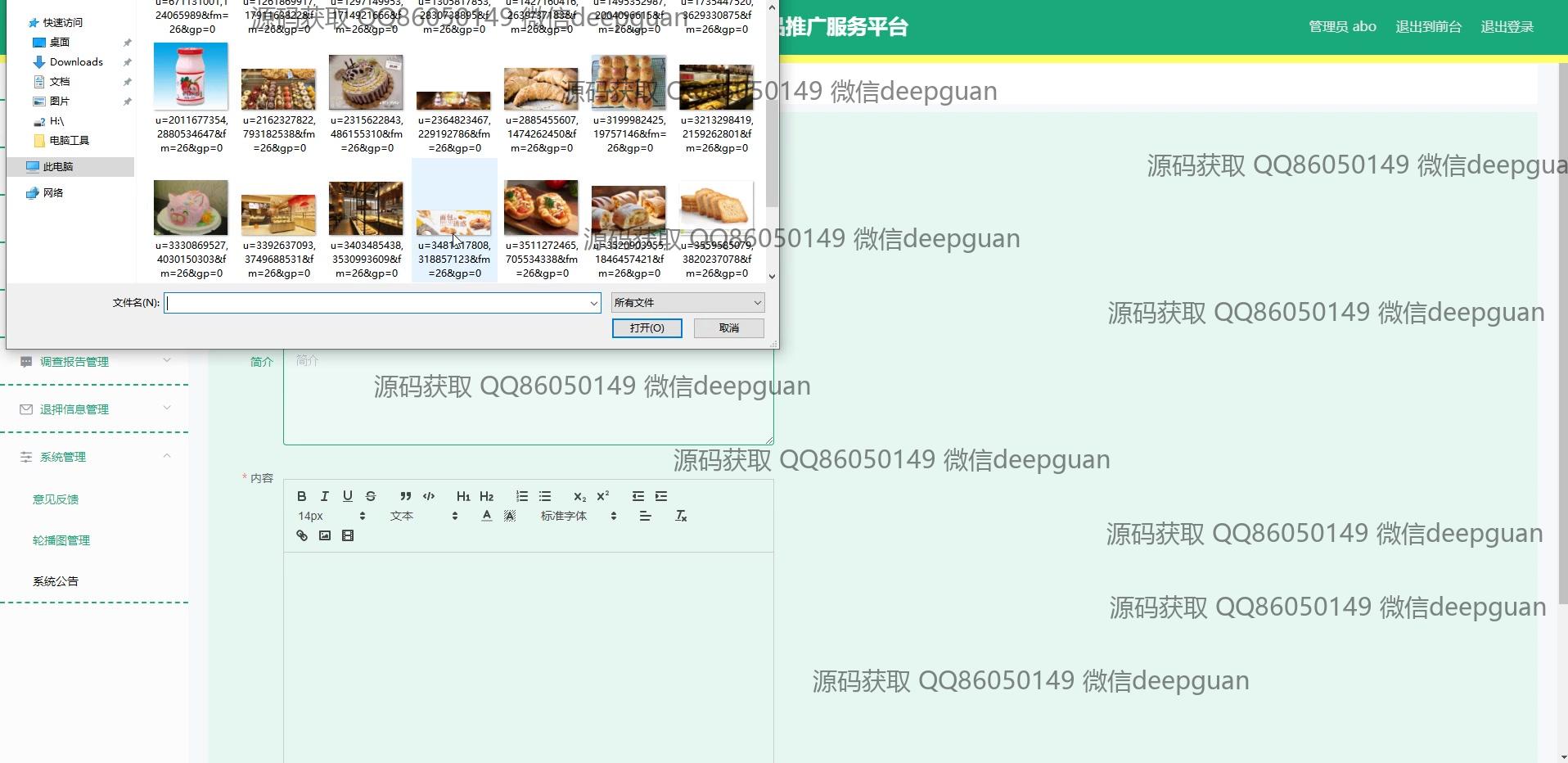Open the 系统公告 menu item

pos(56,581)
